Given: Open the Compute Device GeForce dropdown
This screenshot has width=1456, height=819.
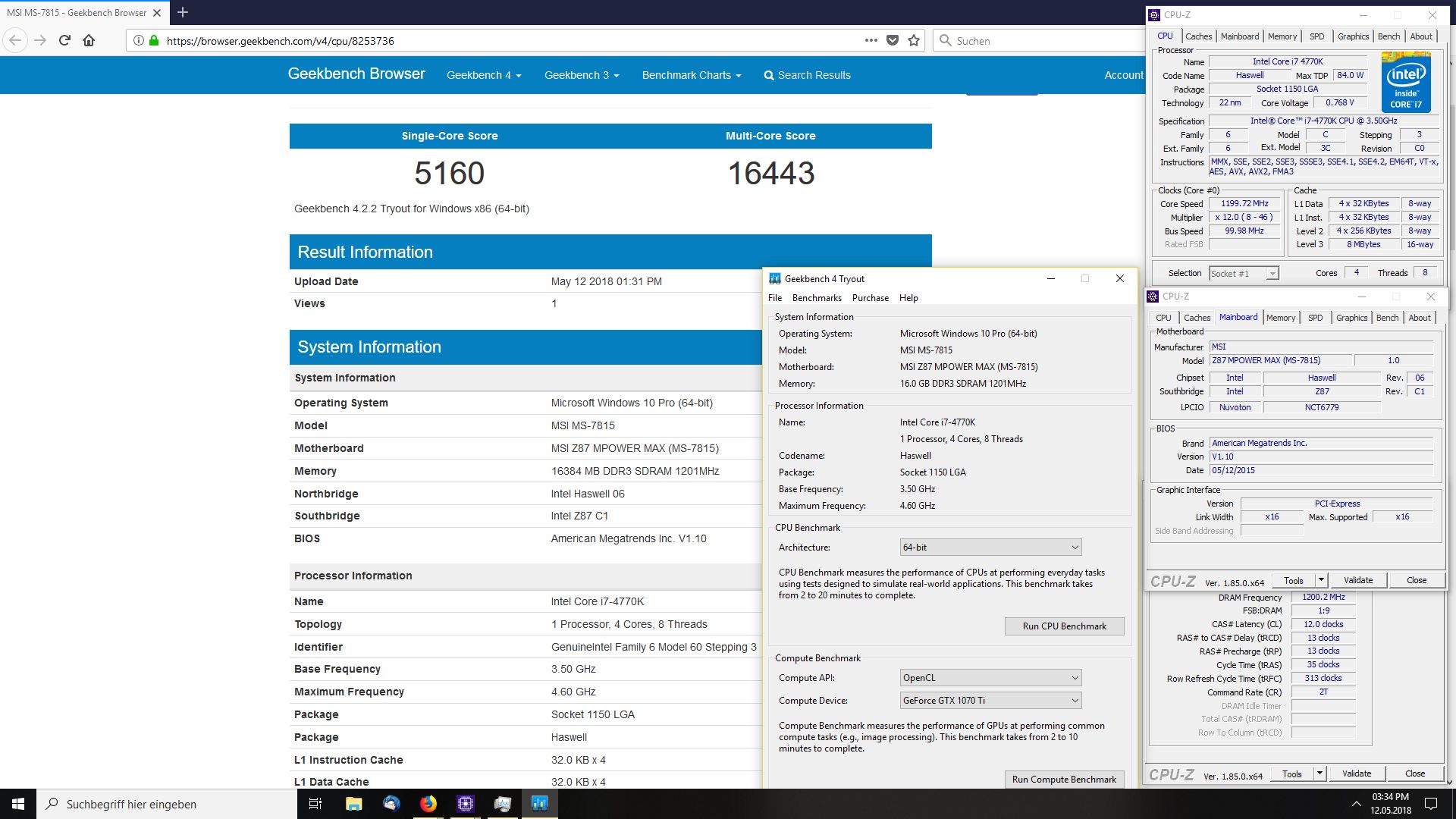Looking at the screenshot, I should (990, 700).
